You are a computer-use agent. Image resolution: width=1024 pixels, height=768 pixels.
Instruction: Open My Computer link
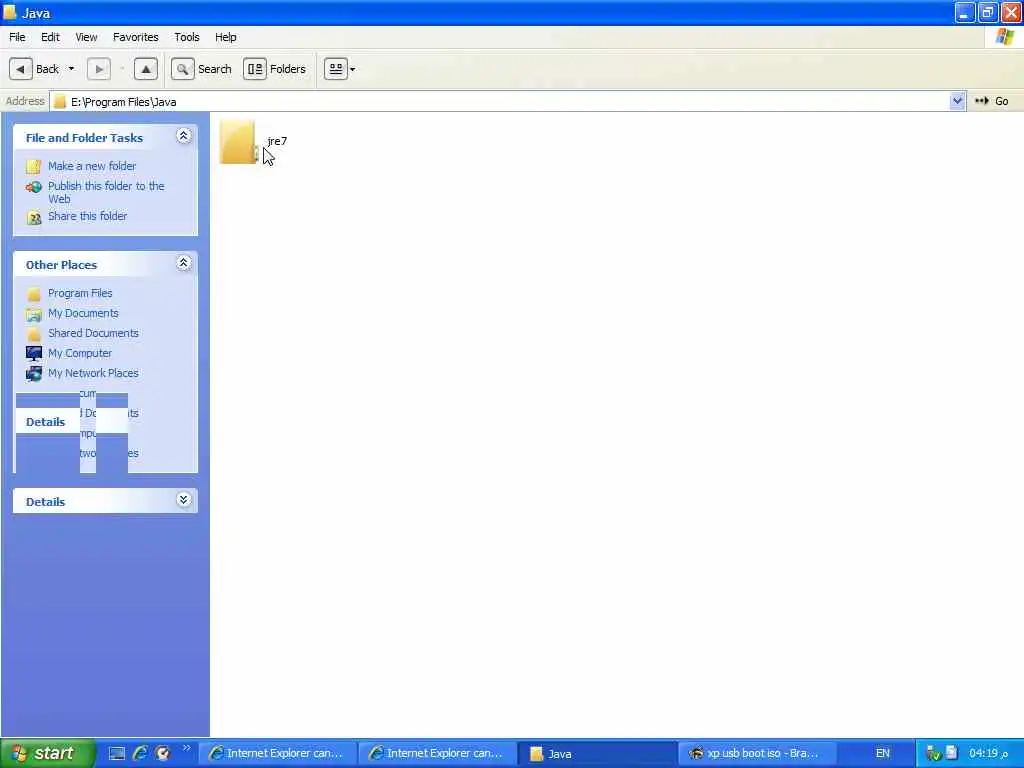tap(80, 353)
